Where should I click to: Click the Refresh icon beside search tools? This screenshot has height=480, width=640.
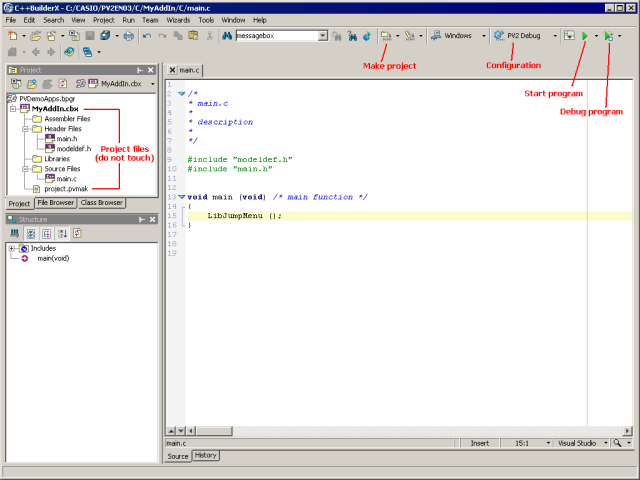pos(367,36)
